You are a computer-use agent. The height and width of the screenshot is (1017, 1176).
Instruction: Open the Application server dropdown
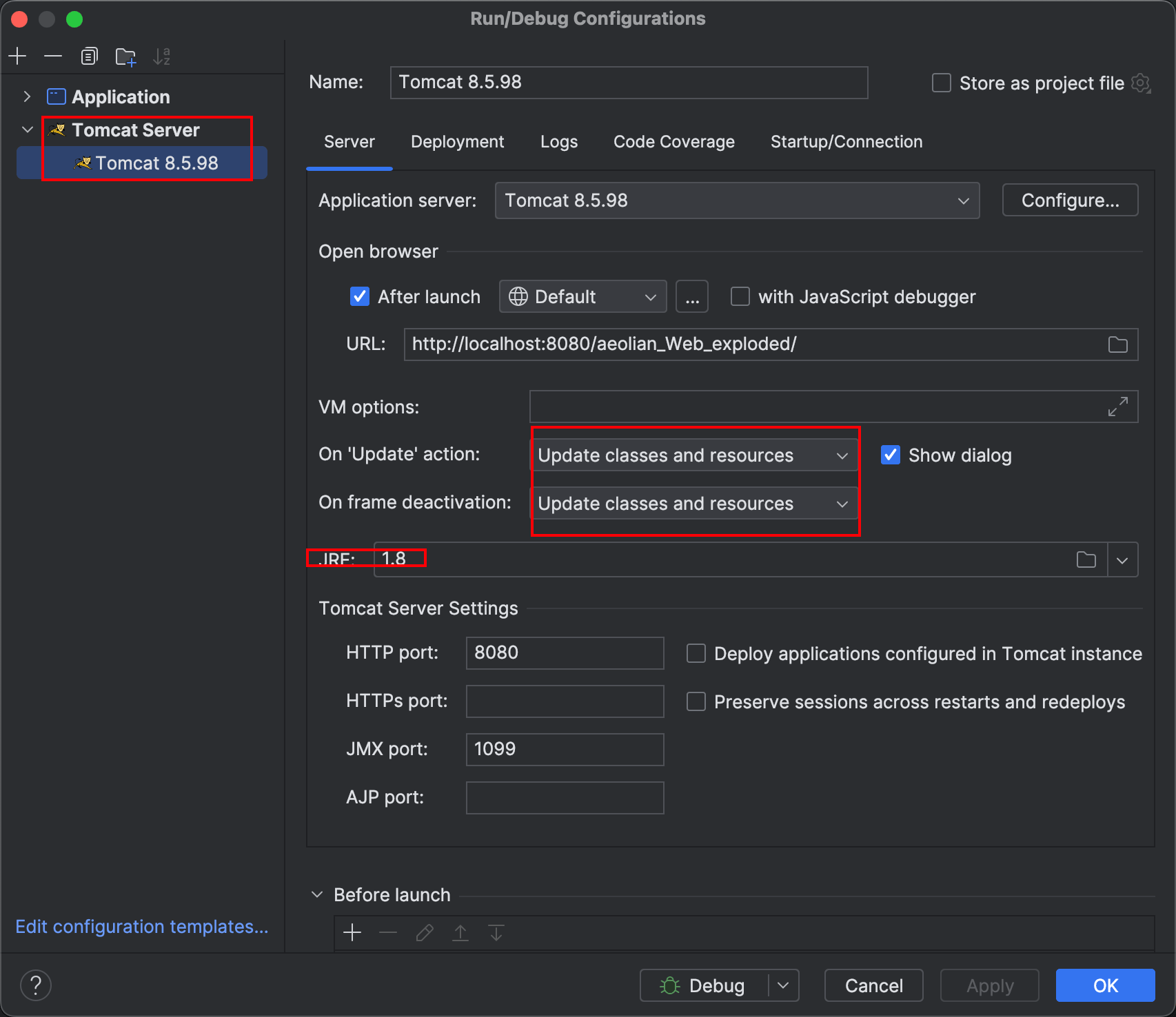coord(737,201)
